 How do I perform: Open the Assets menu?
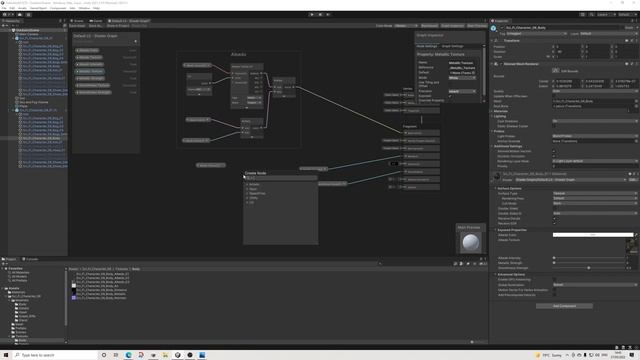pyautogui.click(x=22, y=8)
